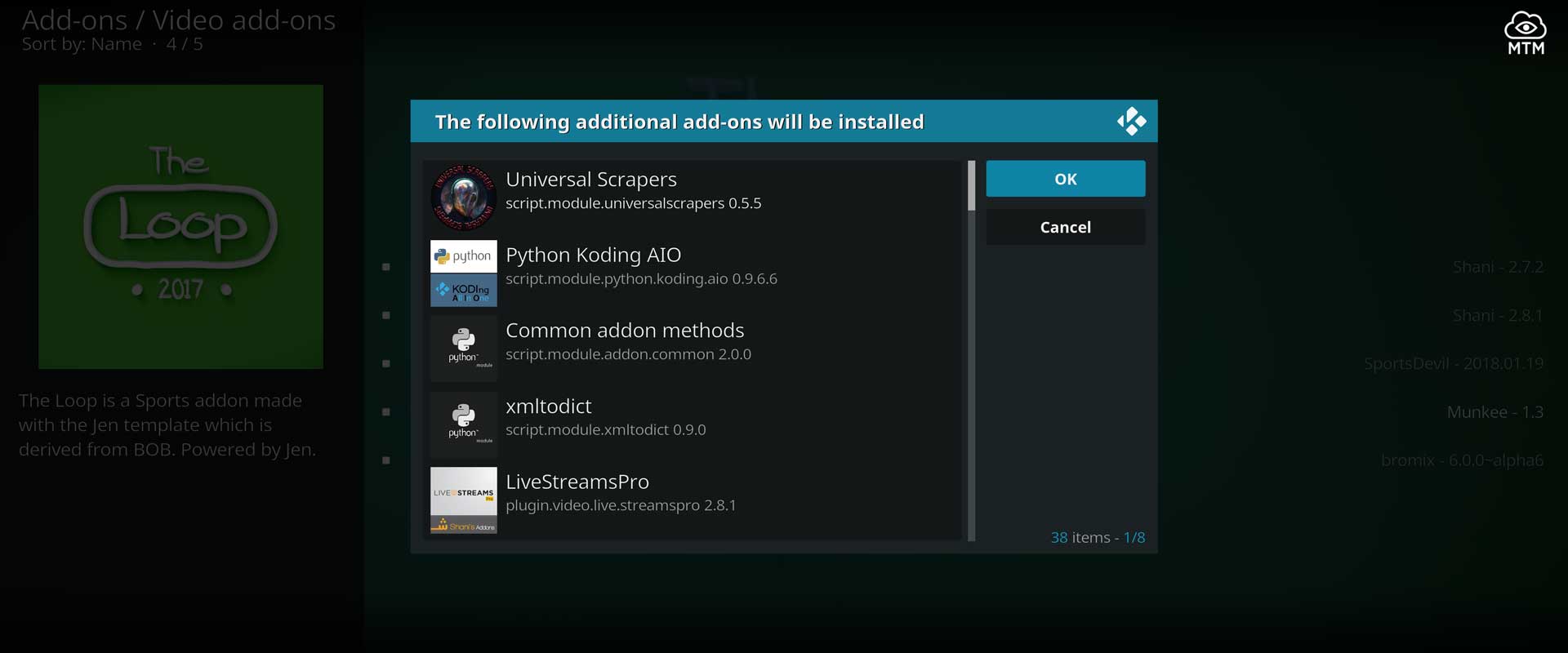This screenshot has height=653, width=1568.
Task: Click script.module.addon.common 2.0.0 text
Action: [628, 354]
